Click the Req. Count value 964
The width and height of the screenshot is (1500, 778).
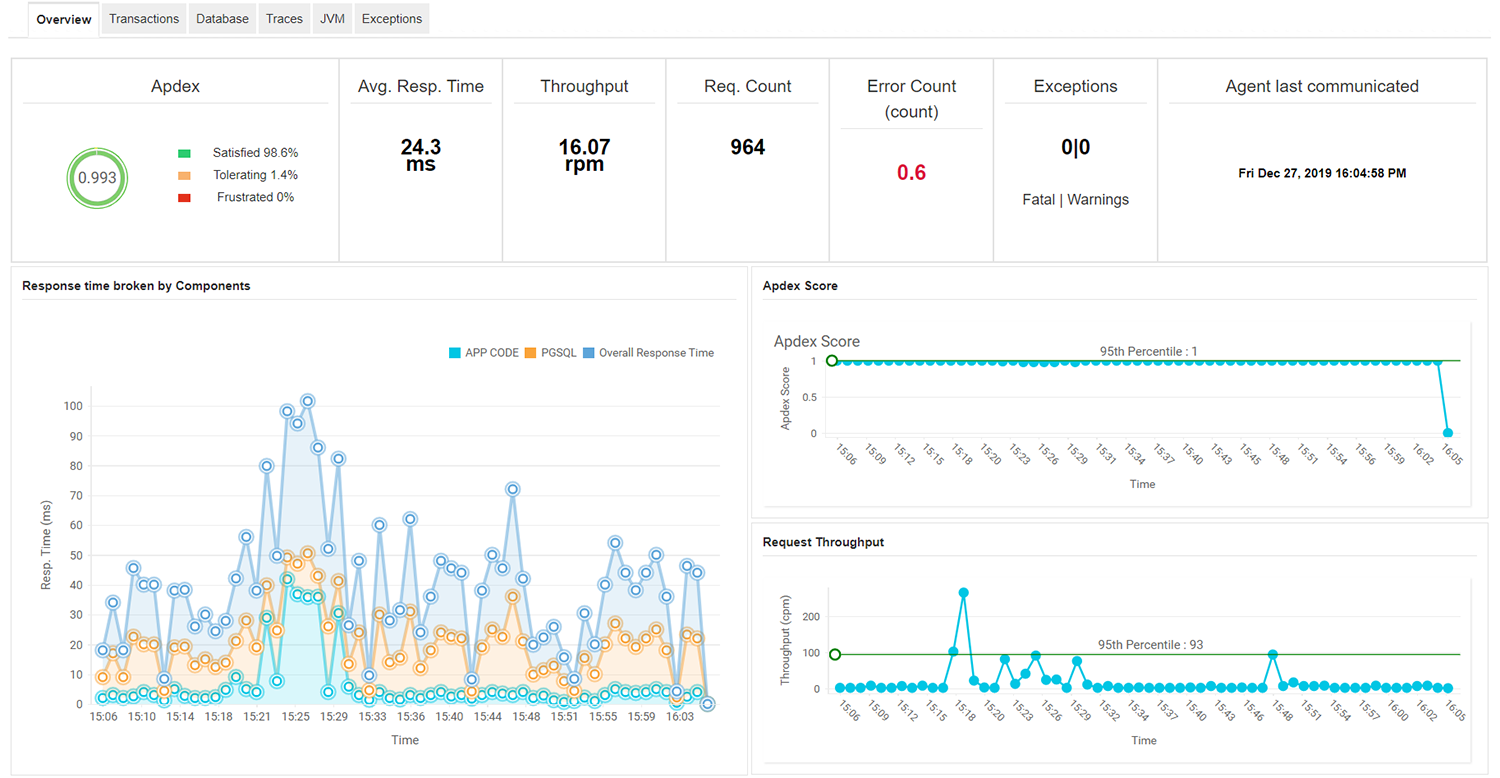tap(747, 147)
